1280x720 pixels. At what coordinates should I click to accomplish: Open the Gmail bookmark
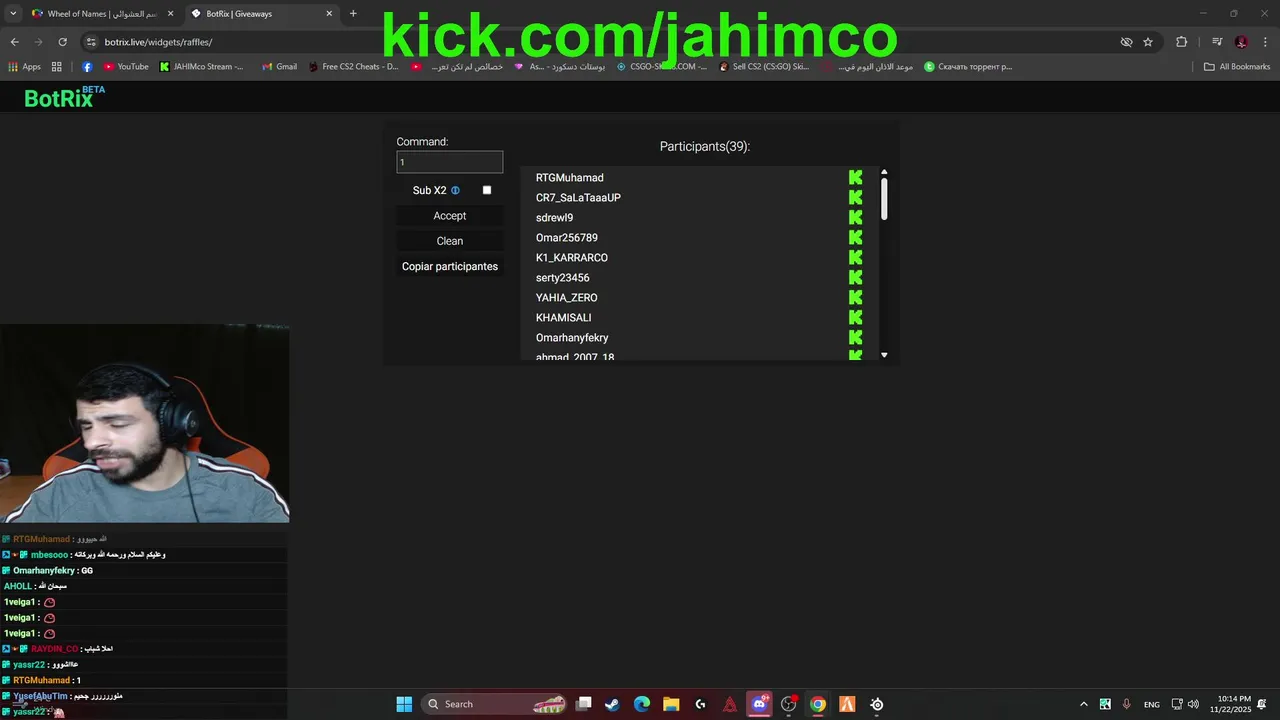tap(279, 67)
